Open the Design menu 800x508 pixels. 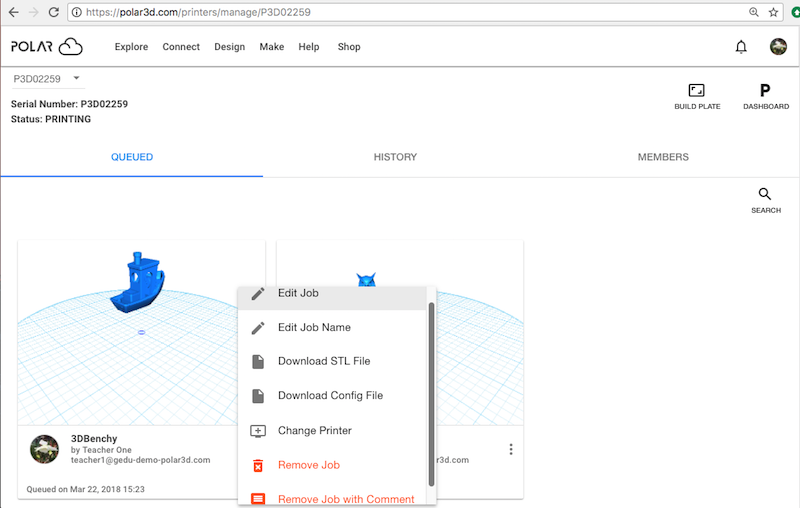(230, 47)
